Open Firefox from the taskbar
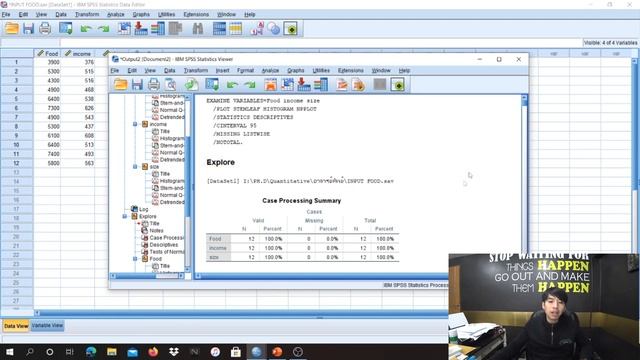Image resolution: width=640 pixels, height=360 pixels. 153,351
